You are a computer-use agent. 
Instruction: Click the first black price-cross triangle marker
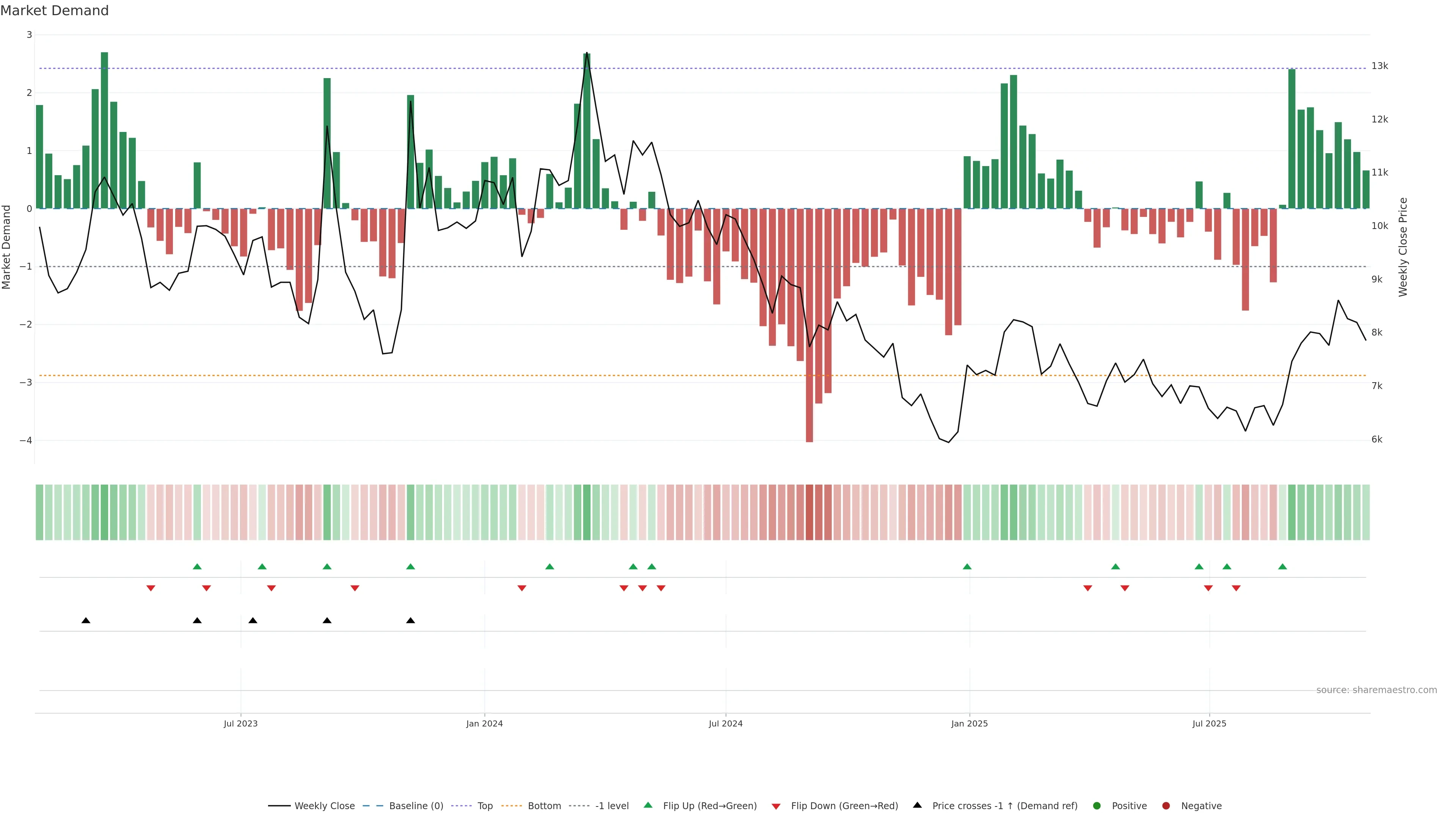(86, 621)
